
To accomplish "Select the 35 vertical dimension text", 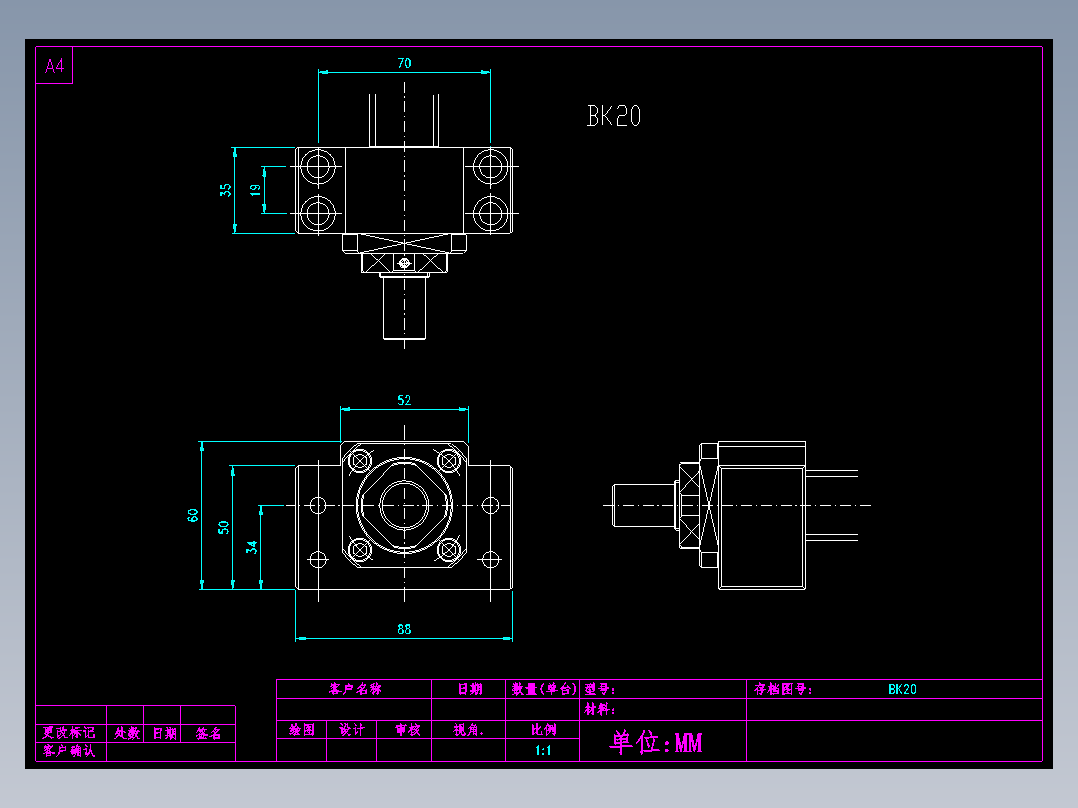I will 226,190.
